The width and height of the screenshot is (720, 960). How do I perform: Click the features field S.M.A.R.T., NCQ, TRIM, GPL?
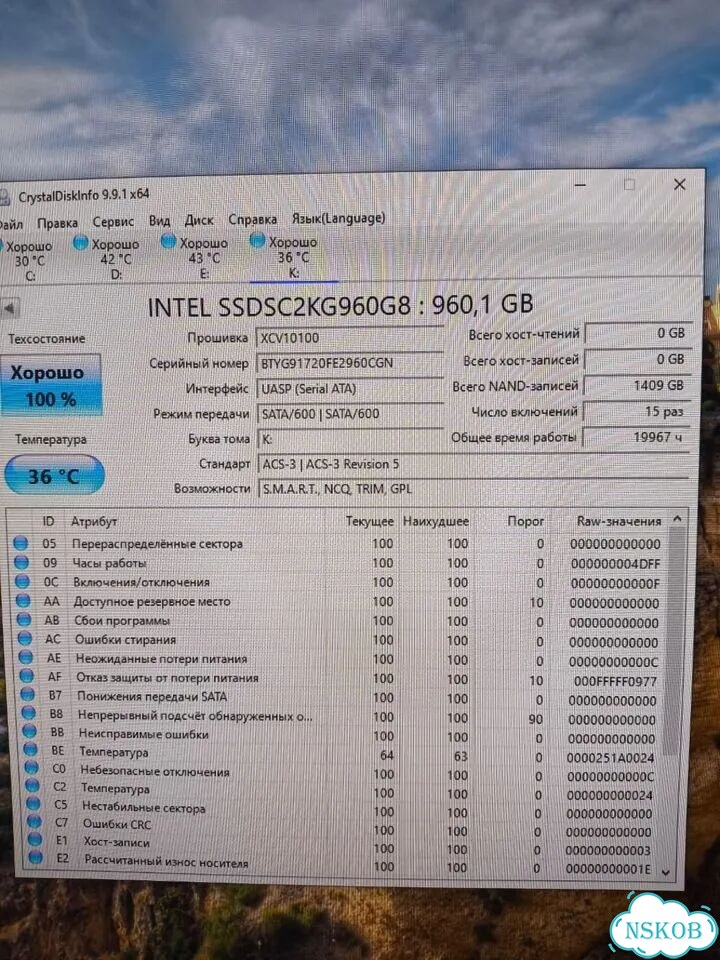click(473, 489)
